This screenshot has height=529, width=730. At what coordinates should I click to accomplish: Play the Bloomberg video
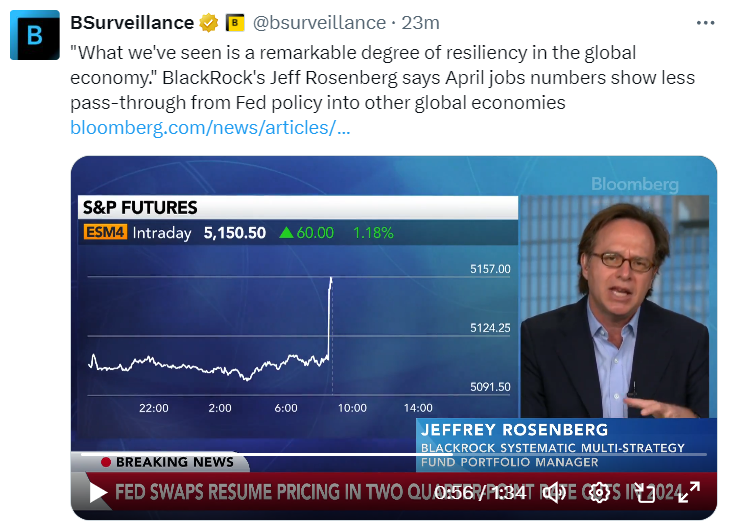98,492
